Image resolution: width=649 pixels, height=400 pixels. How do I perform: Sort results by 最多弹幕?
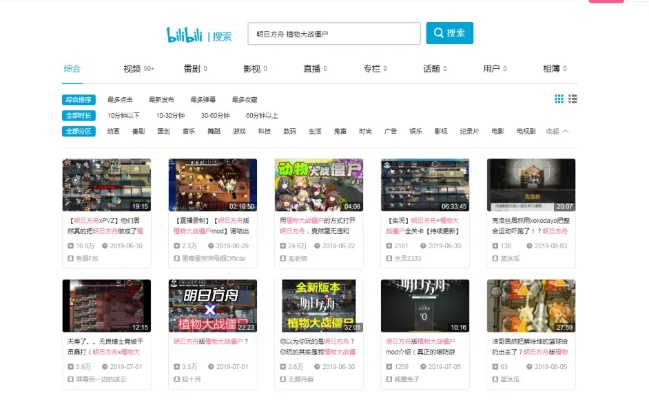[x=203, y=100]
